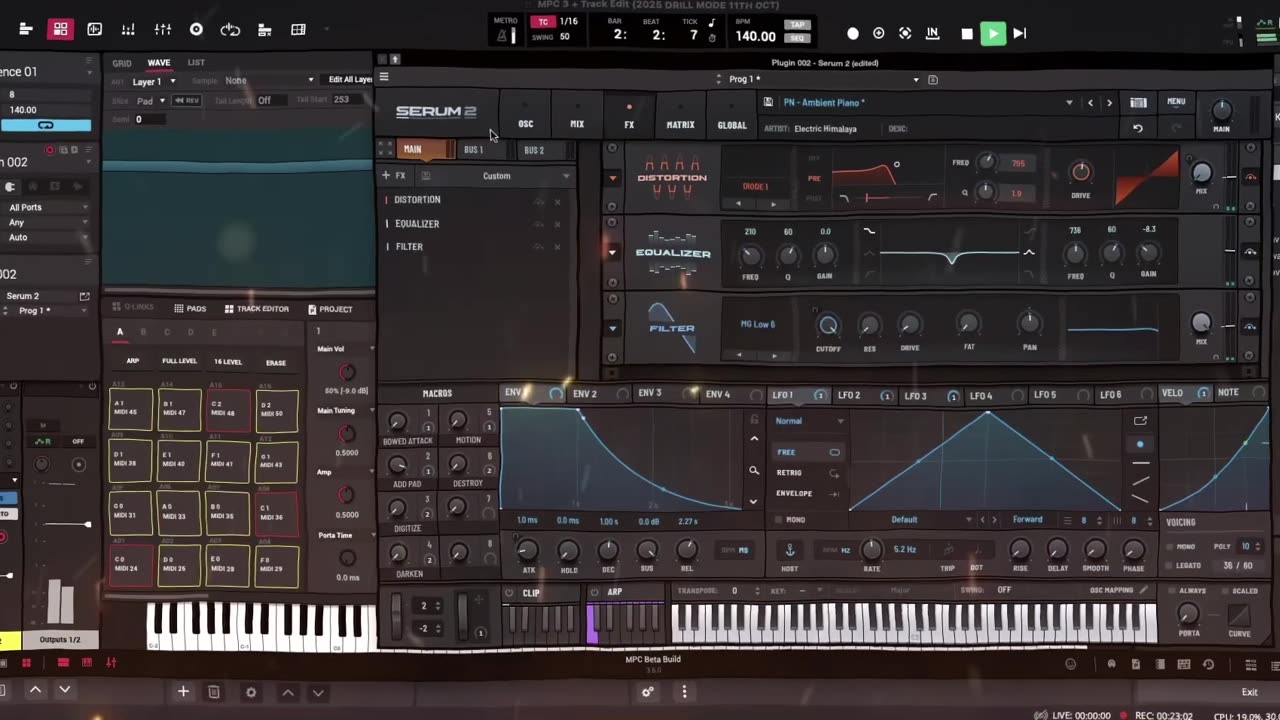Adjust the Filter CUTOFF knob
1280x720 pixels.
coord(828,325)
